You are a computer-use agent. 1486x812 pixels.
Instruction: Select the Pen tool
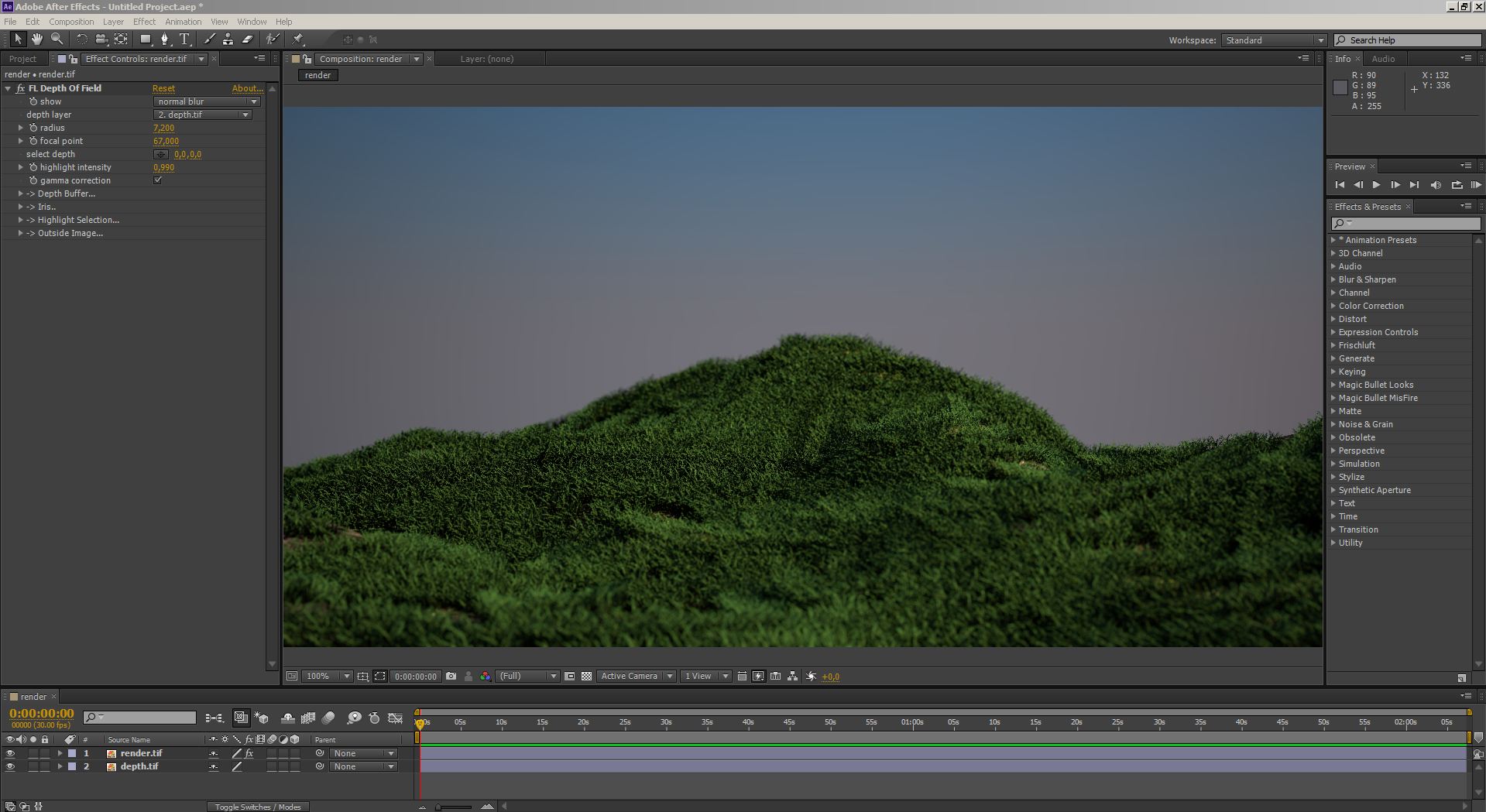point(164,39)
